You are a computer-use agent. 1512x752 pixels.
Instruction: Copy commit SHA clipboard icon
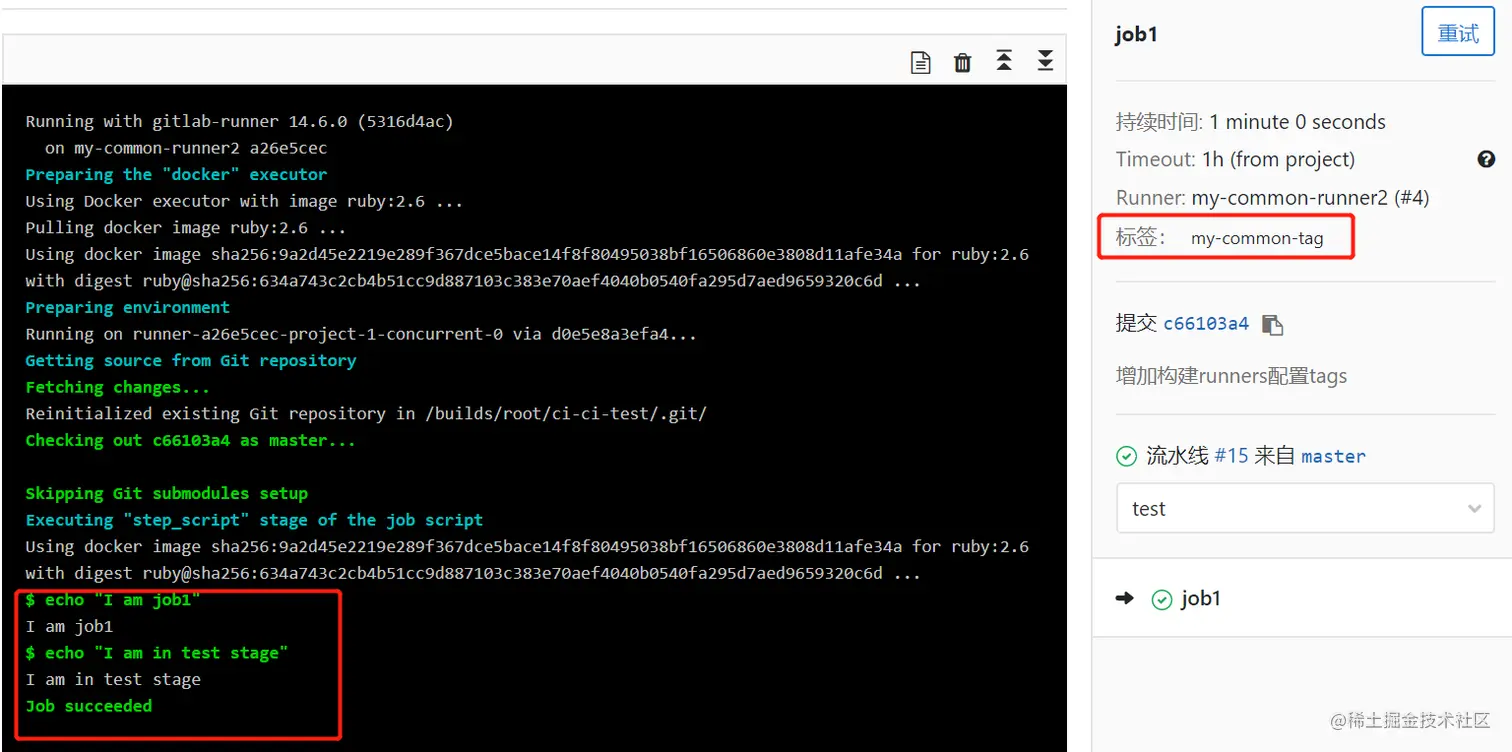1272,324
